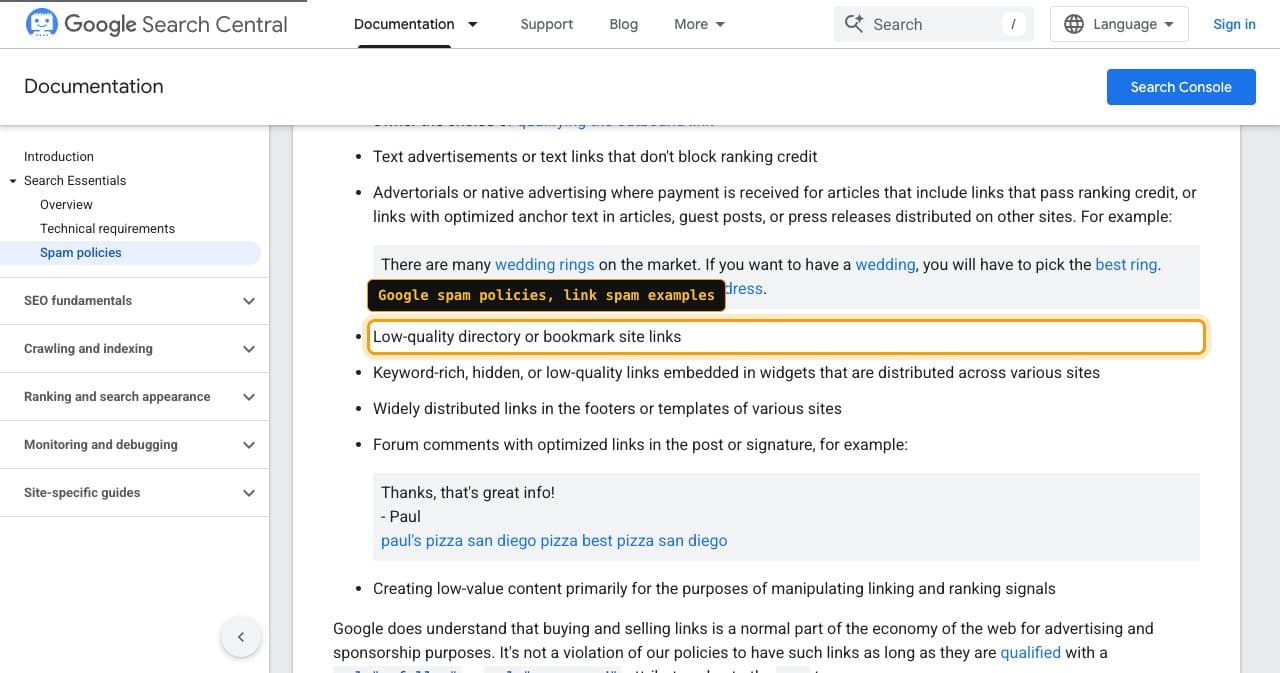Click 'Widely distributed links in the footers' item
1280x673 pixels.
[607, 409]
